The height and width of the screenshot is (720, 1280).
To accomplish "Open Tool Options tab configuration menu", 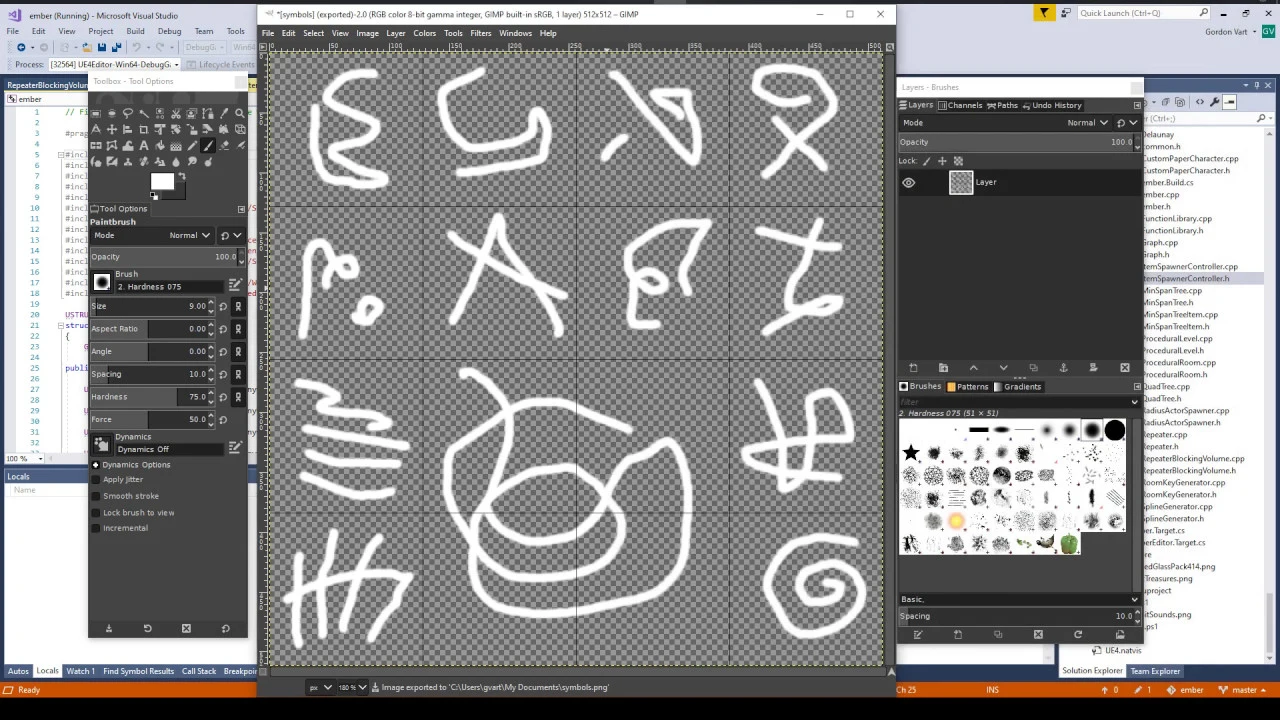I will point(241,209).
